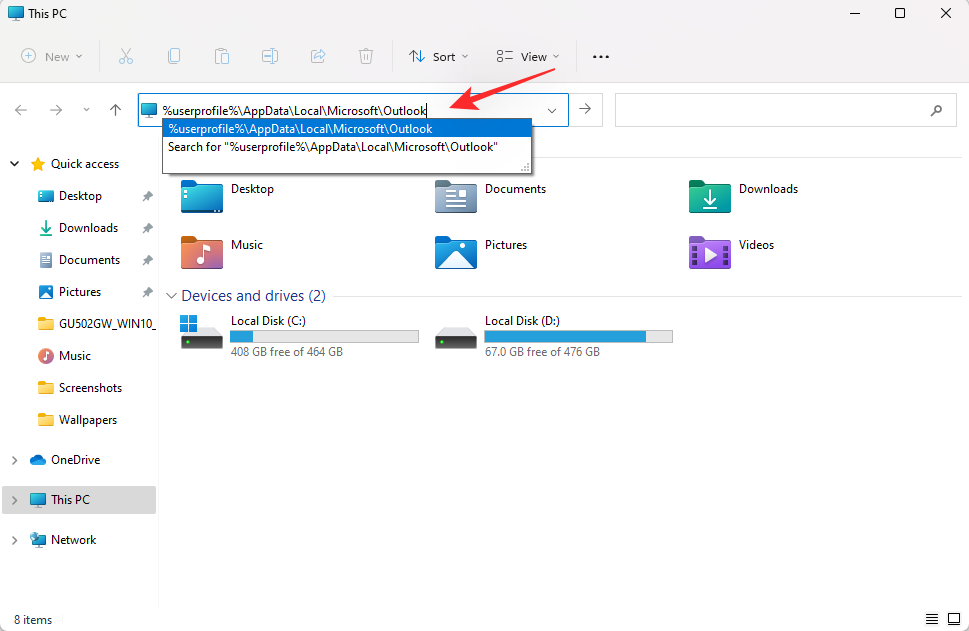This screenshot has width=969, height=631.
Task: Unpin Documents using its pin icon
Action: point(147,260)
